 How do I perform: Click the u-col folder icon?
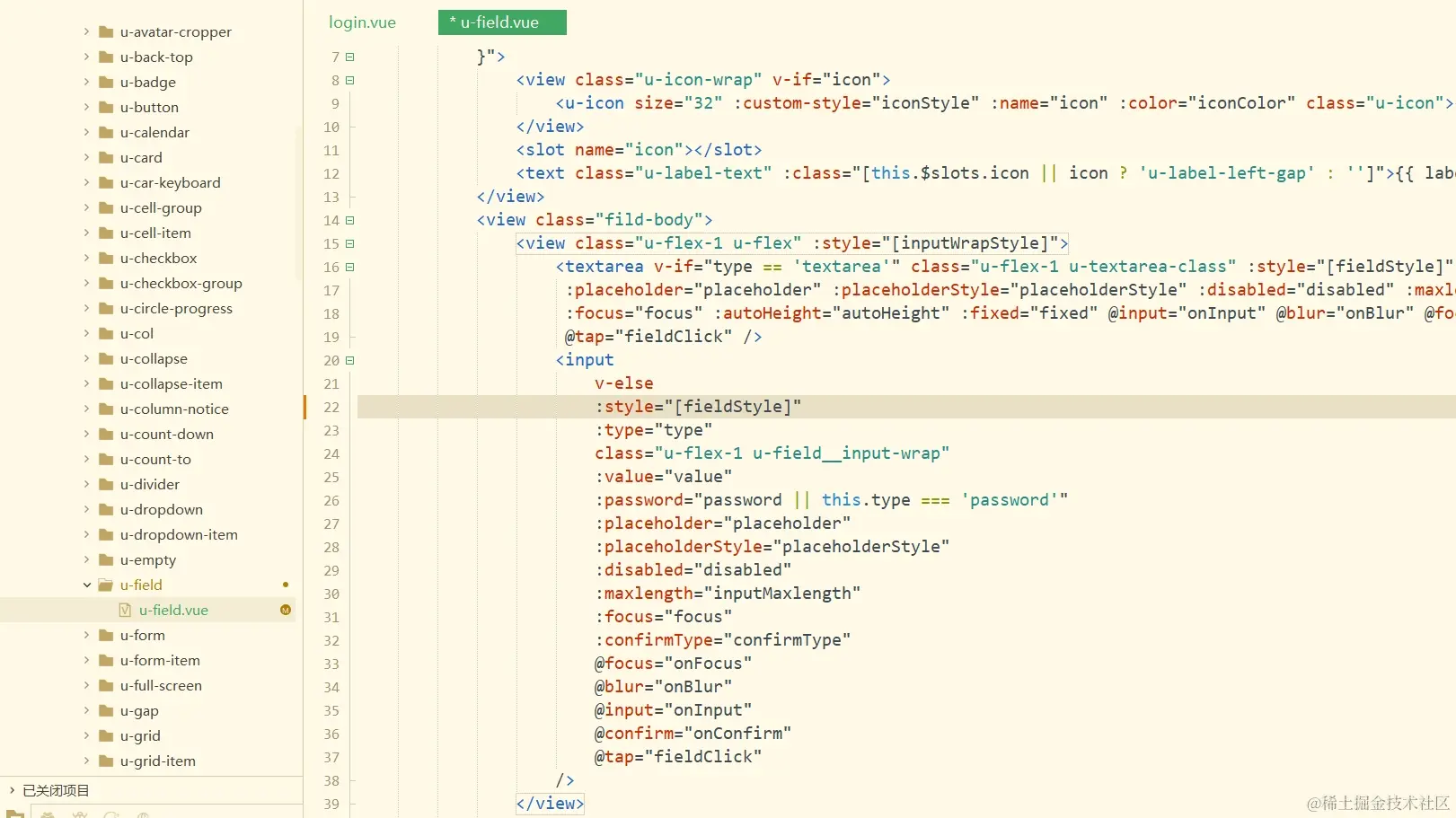(x=106, y=334)
